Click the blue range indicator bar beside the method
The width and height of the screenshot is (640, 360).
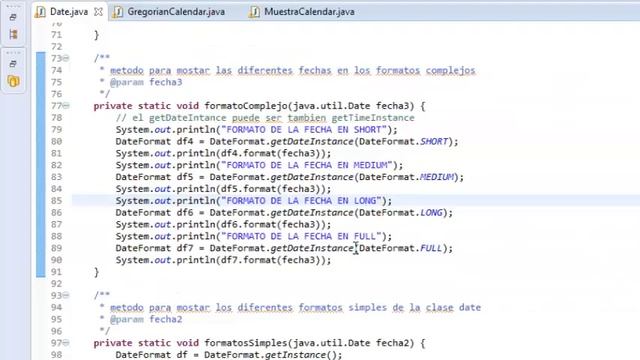40,164
